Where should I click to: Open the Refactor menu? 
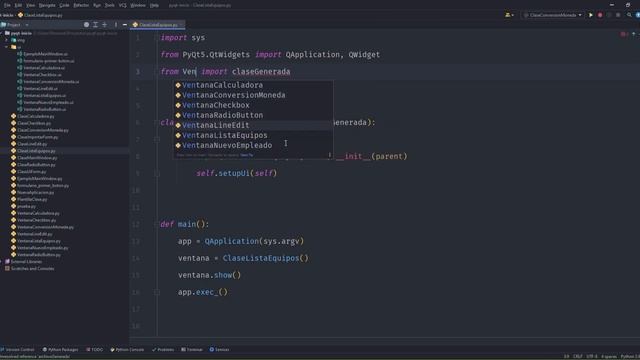tap(81, 5)
